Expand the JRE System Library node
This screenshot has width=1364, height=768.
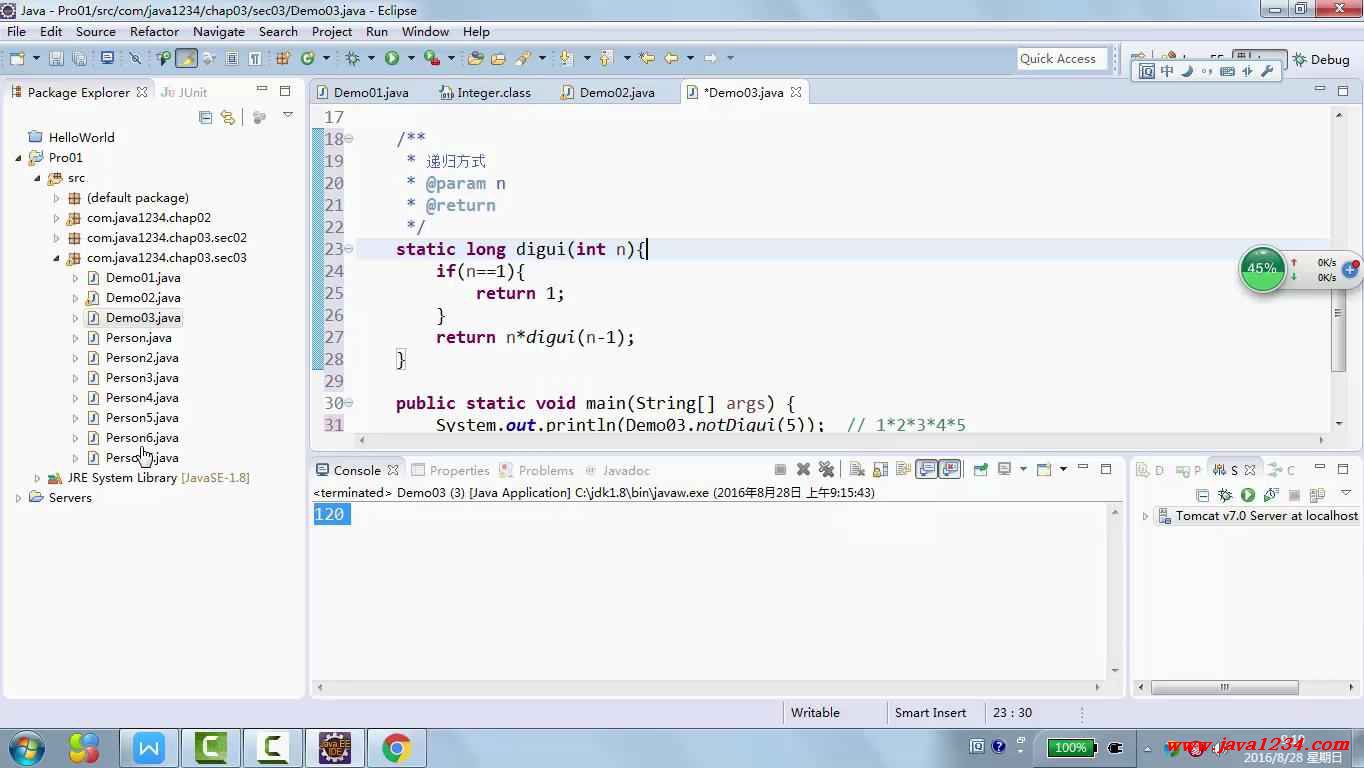(x=37, y=478)
